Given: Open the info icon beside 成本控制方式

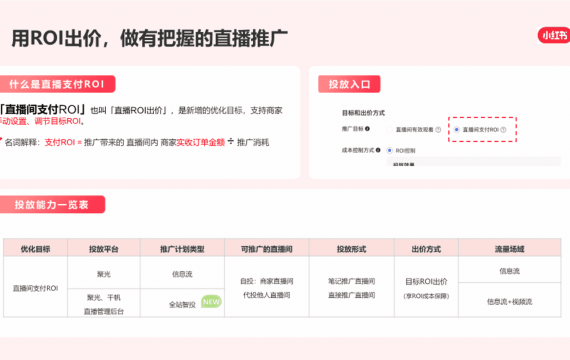Looking at the screenshot, I should tap(378, 150).
